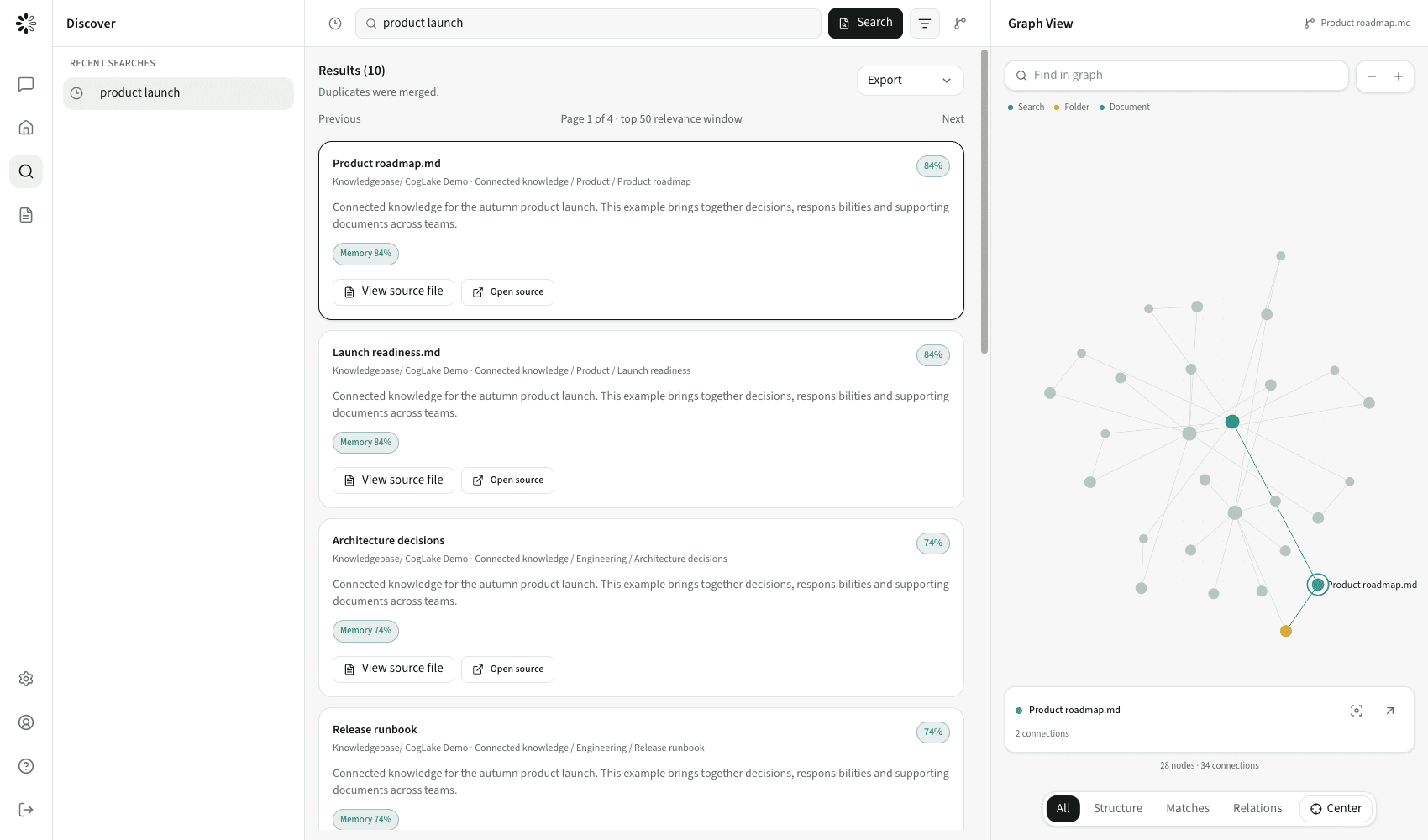
Task: Click the 84% relevance badge on Launch readiness.md
Action: coord(933,355)
